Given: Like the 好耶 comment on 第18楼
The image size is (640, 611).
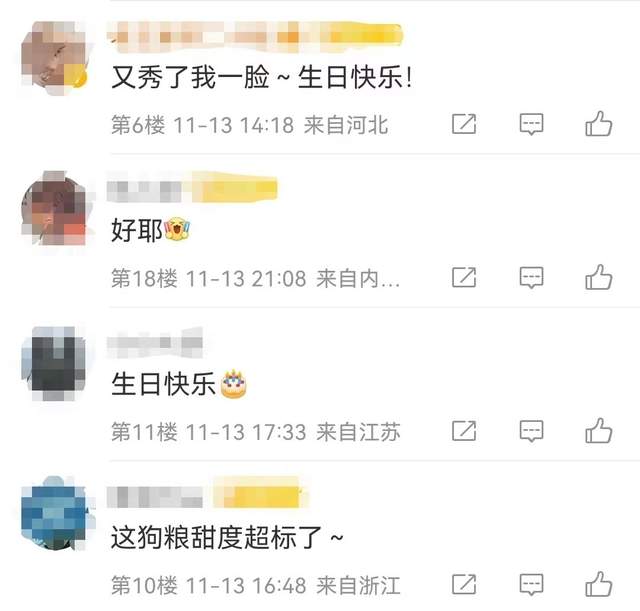Looking at the screenshot, I should pos(598,277).
